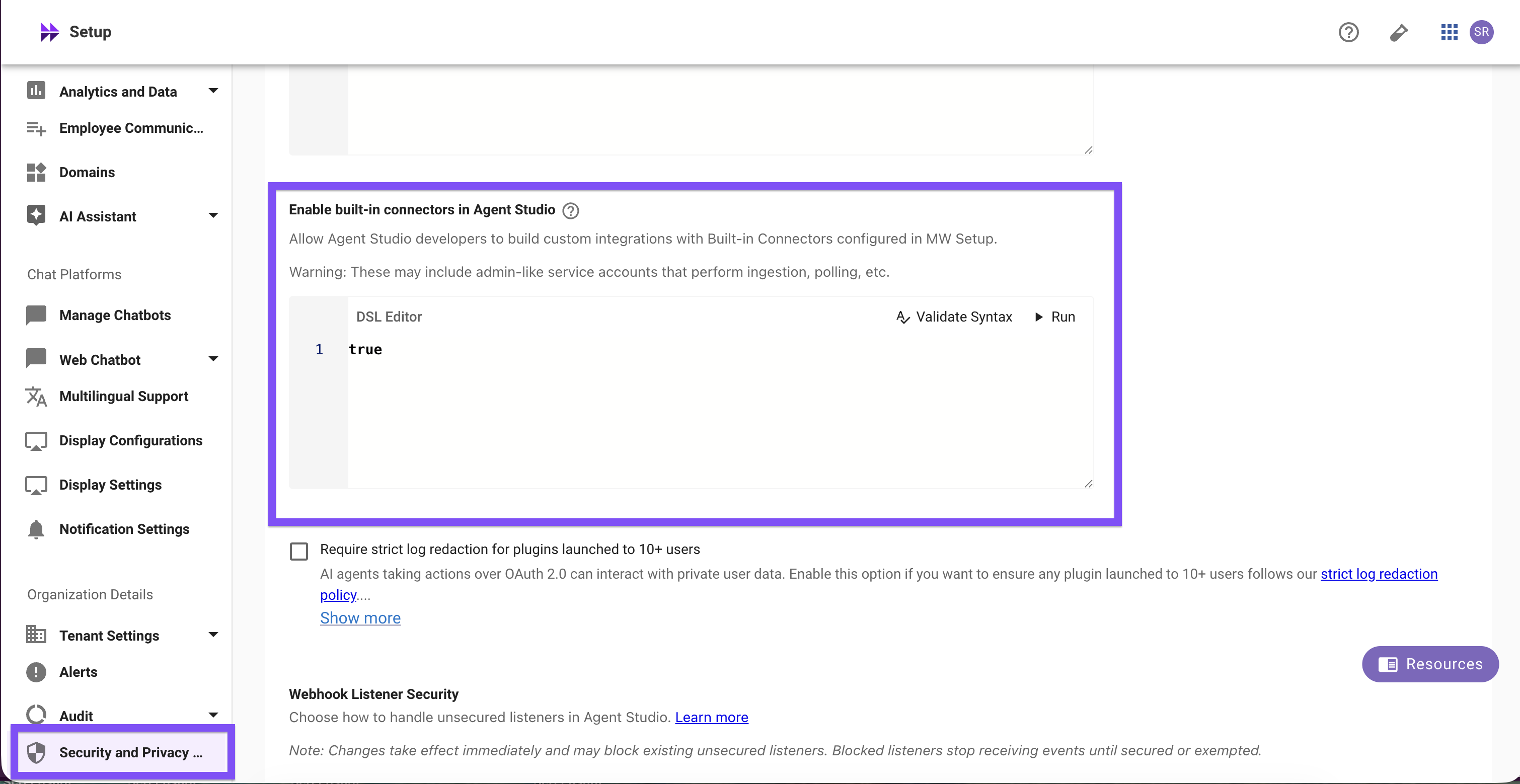
Task: Click the Domains sidebar icon
Action: pyautogui.click(x=36, y=172)
